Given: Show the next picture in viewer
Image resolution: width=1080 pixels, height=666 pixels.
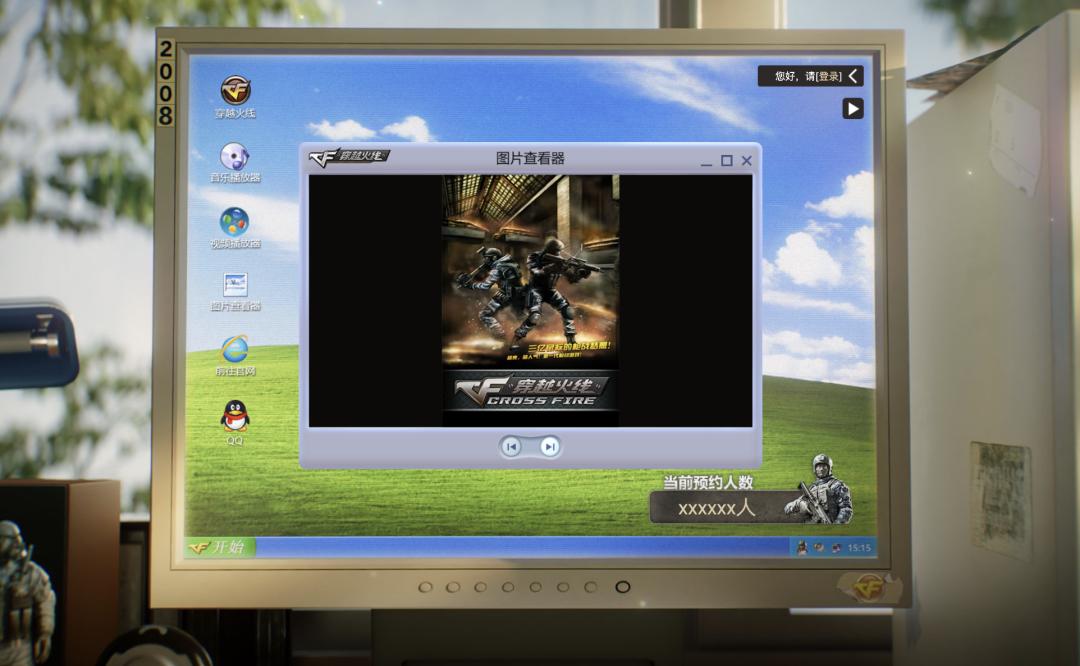Looking at the screenshot, I should [x=550, y=447].
